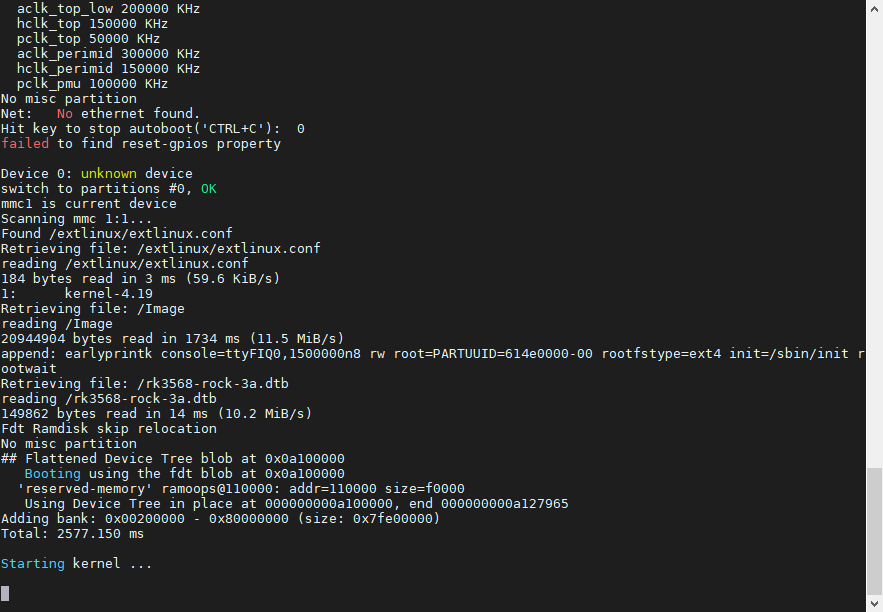Click the red 'failed' word

click(x=24, y=144)
